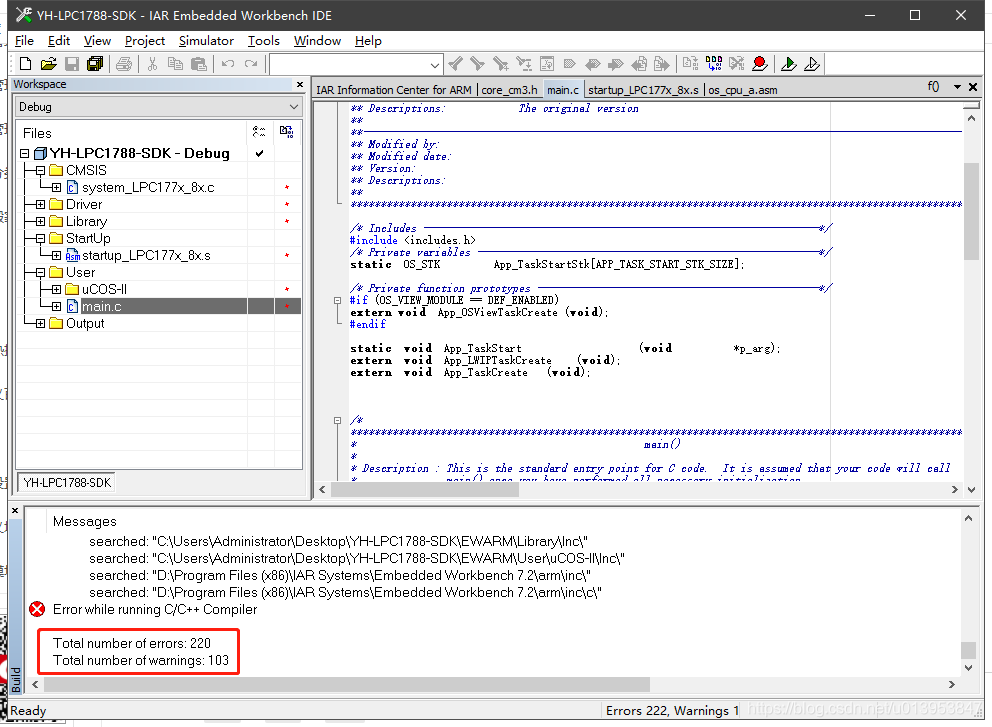Screen dimensions: 992x727
Task: Open the File menu
Action: pos(24,41)
